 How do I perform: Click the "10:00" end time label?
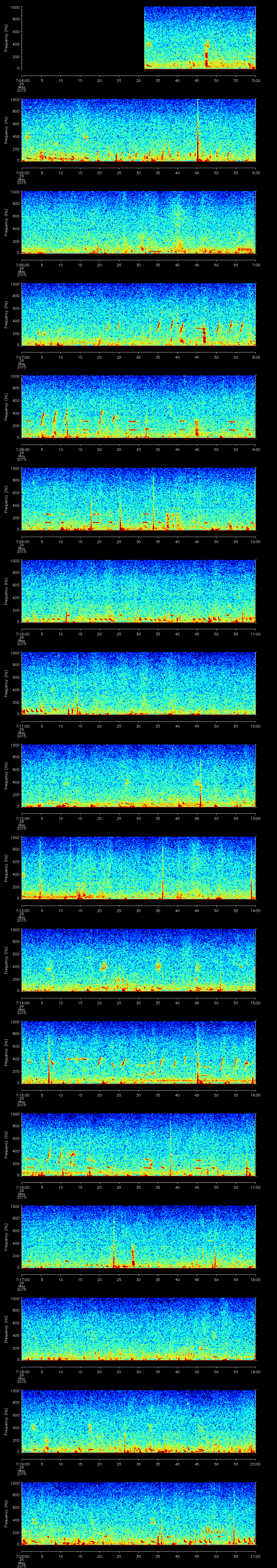(256, 542)
